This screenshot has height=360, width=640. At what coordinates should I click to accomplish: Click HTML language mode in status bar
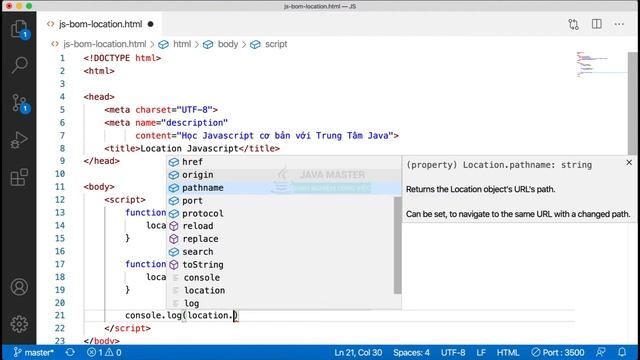coord(508,352)
